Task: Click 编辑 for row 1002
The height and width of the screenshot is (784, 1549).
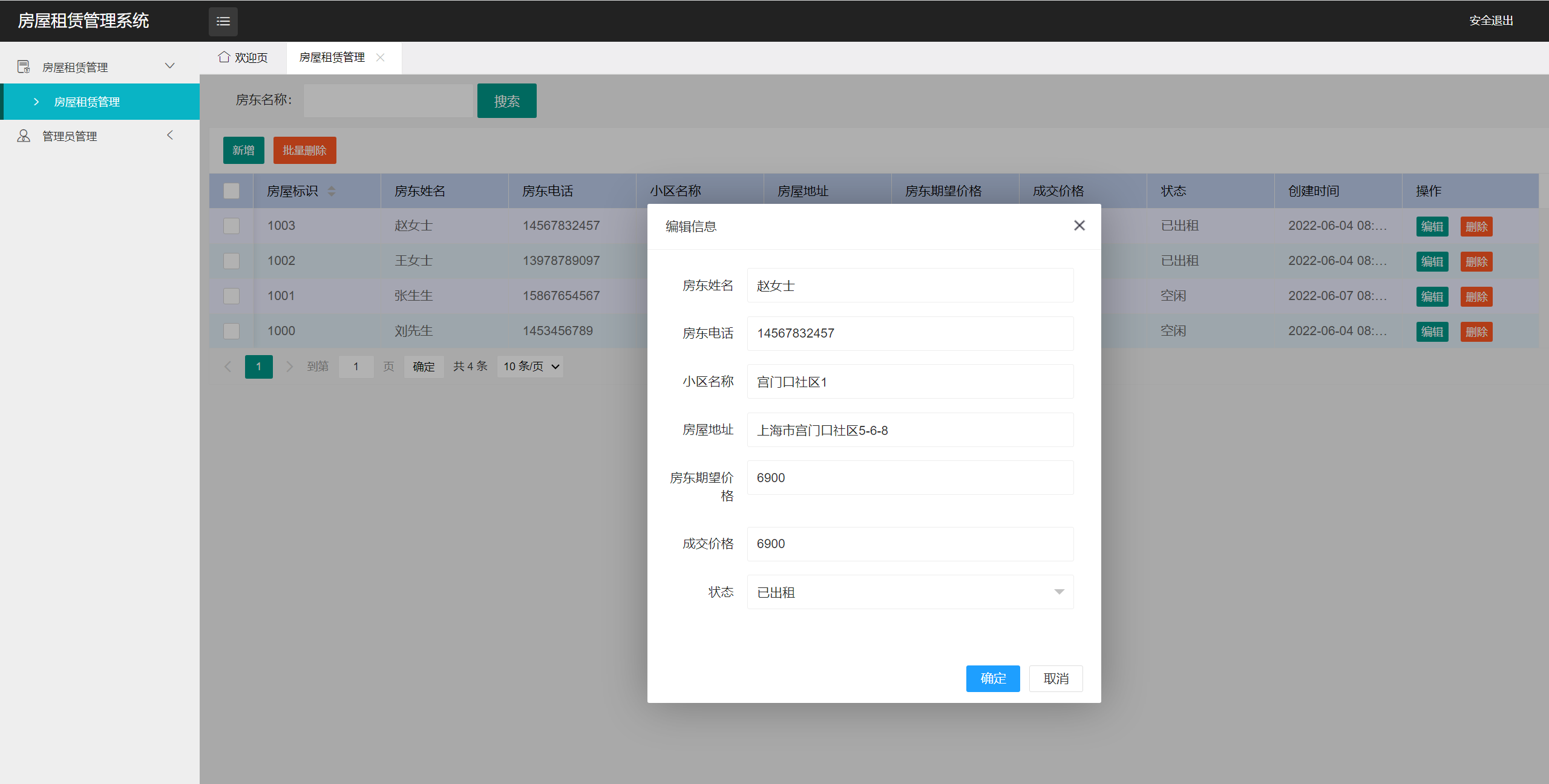Action: coord(1432,262)
